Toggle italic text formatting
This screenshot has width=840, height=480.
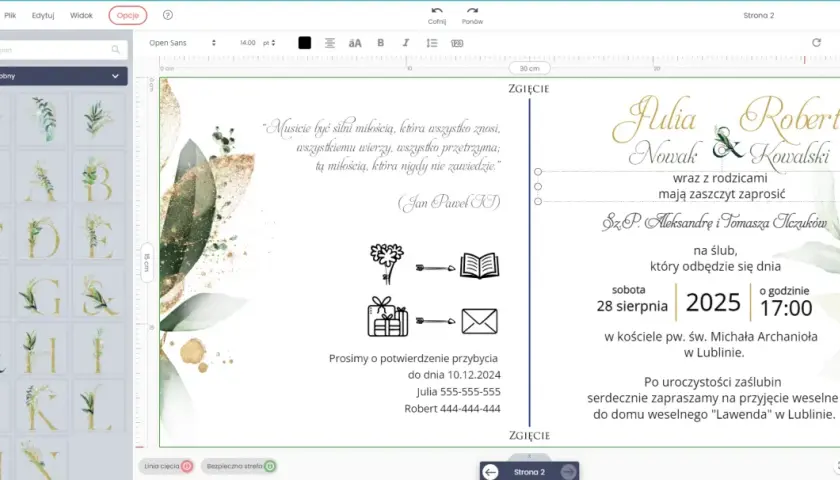pyautogui.click(x=406, y=43)
